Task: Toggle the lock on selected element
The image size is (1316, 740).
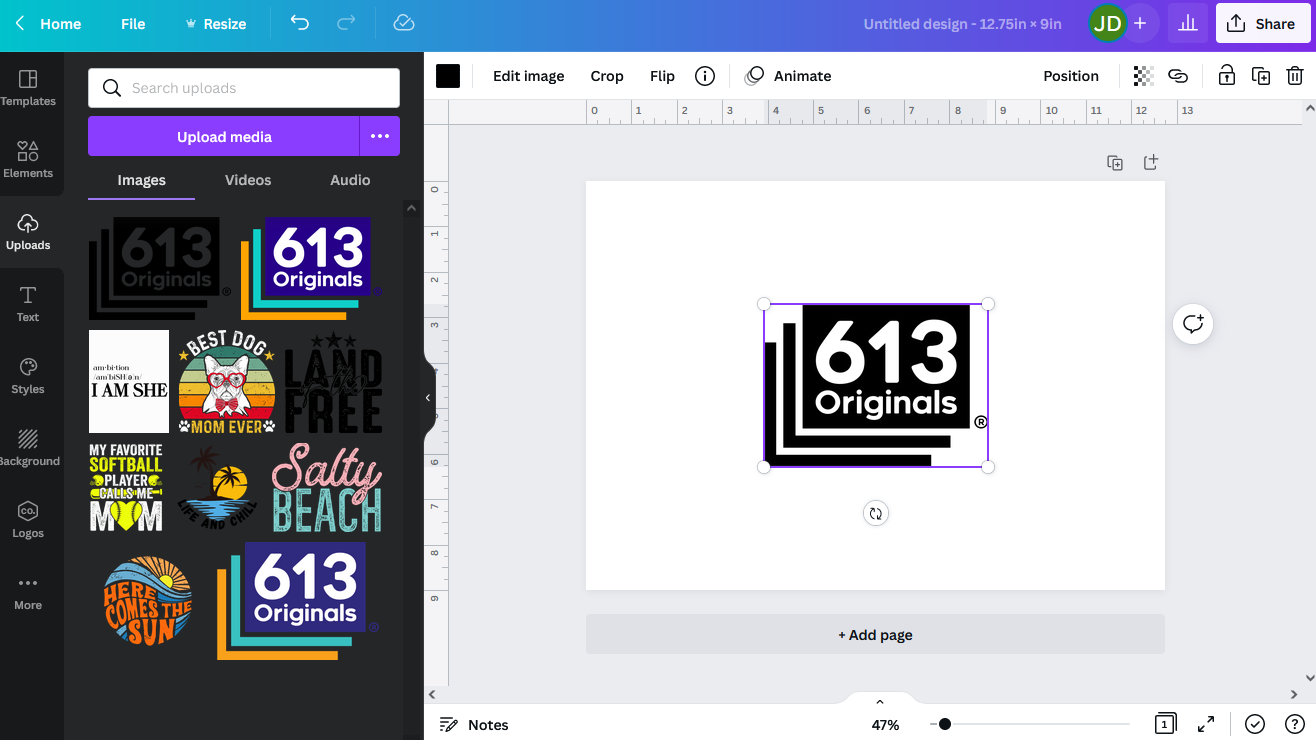Action: coord(1226,76)
